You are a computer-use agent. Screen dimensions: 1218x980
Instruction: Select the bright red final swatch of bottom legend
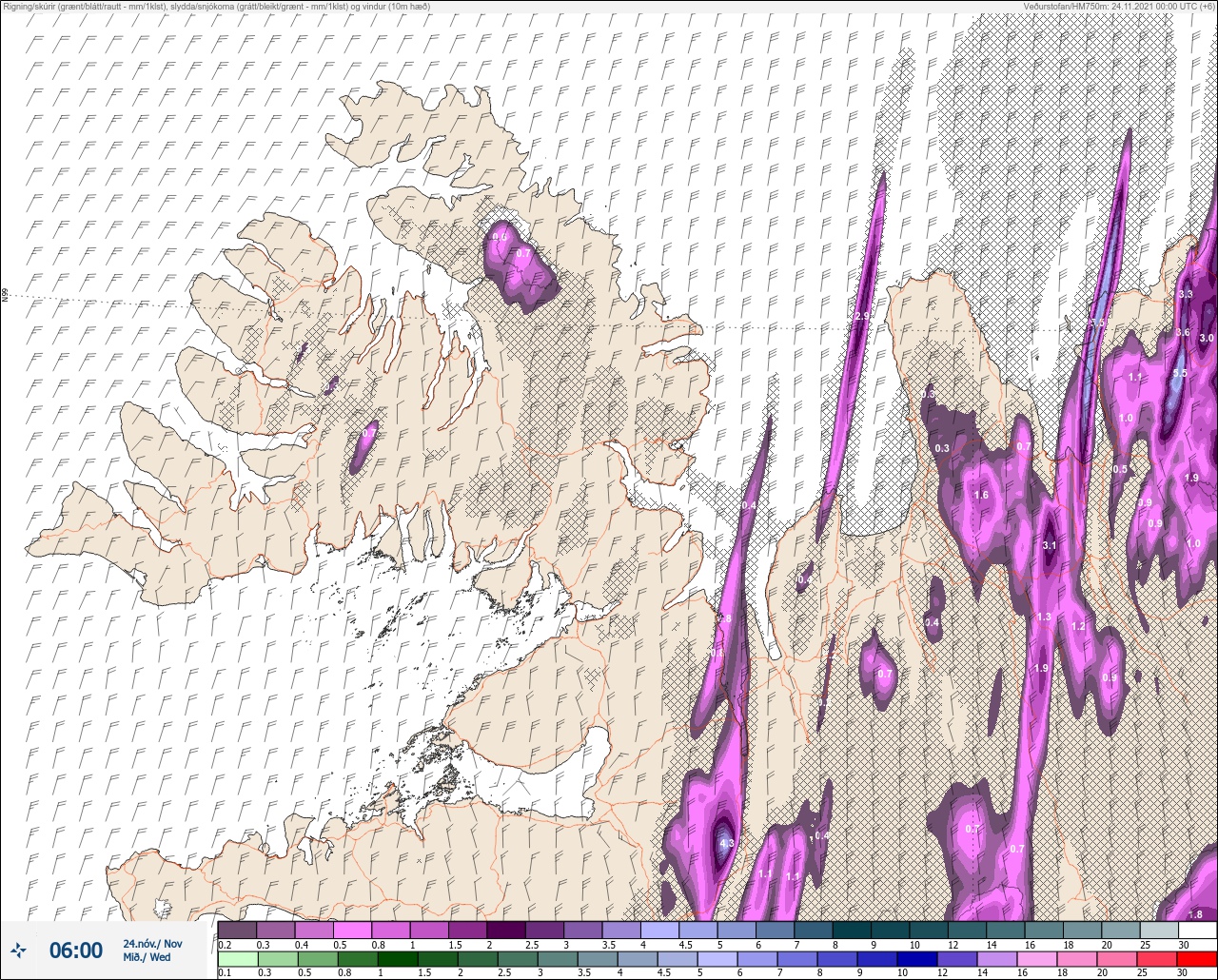click(x=1197, y=959)
